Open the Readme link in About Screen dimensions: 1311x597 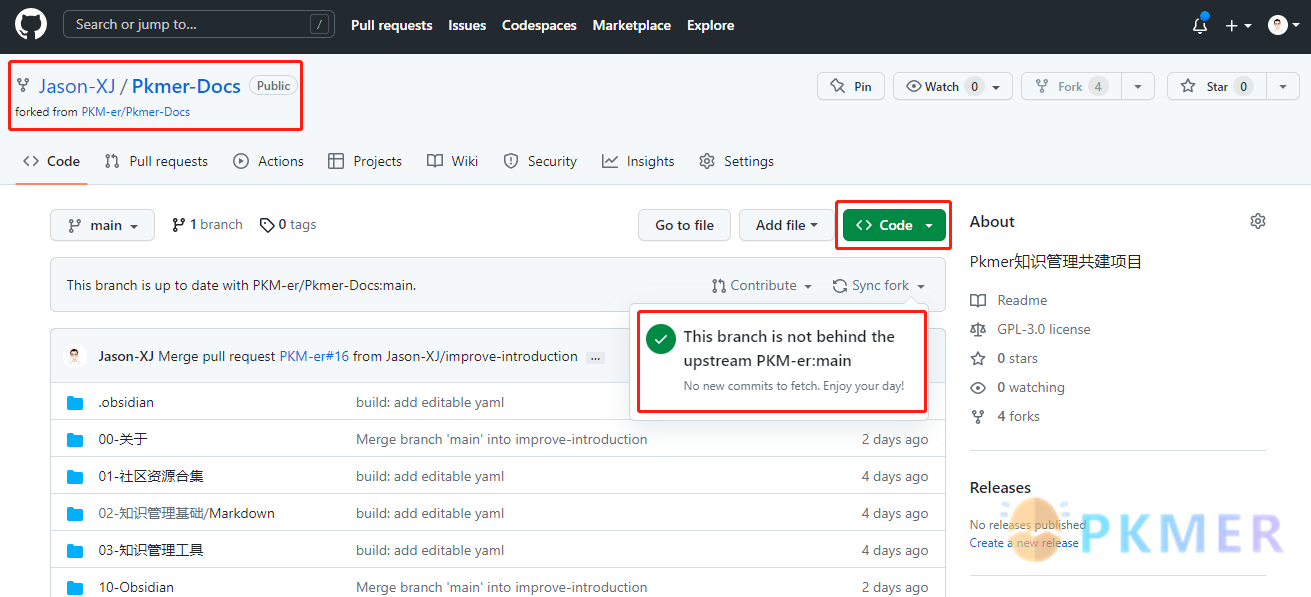click(1010, 300)
